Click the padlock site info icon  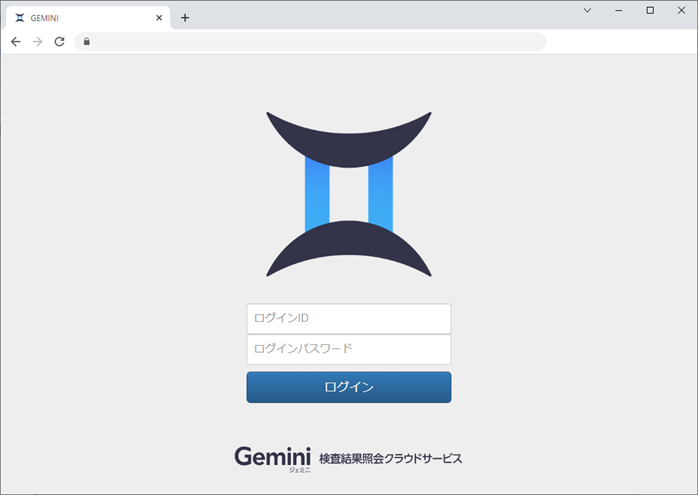point(87,41)
